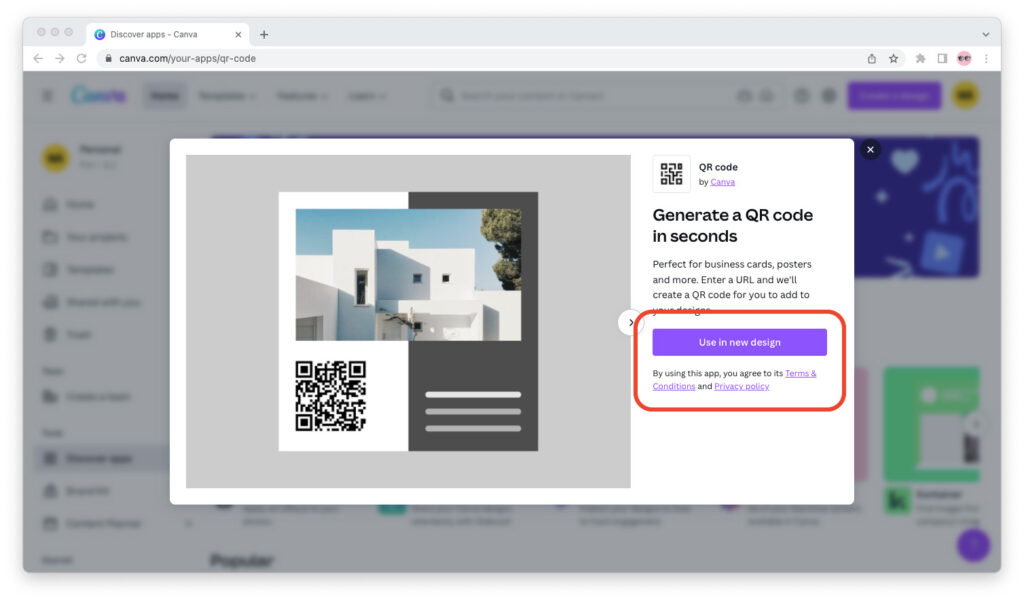Viewport: 1024px width, 601px height.
Task: Select Home in the Canva top navigation
Action: [x=165, y=96]
